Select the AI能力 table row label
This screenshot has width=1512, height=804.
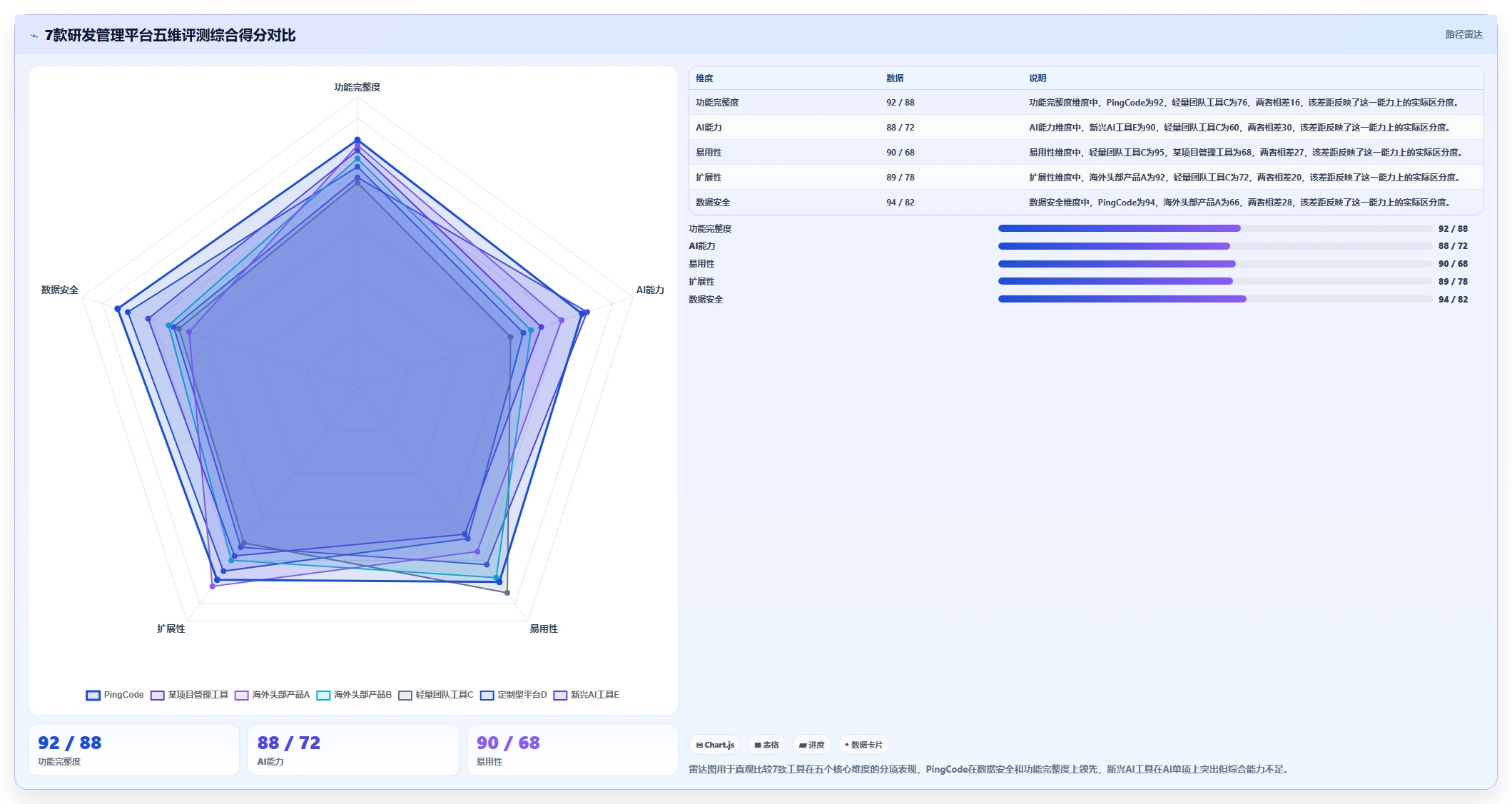pos(709,128)
